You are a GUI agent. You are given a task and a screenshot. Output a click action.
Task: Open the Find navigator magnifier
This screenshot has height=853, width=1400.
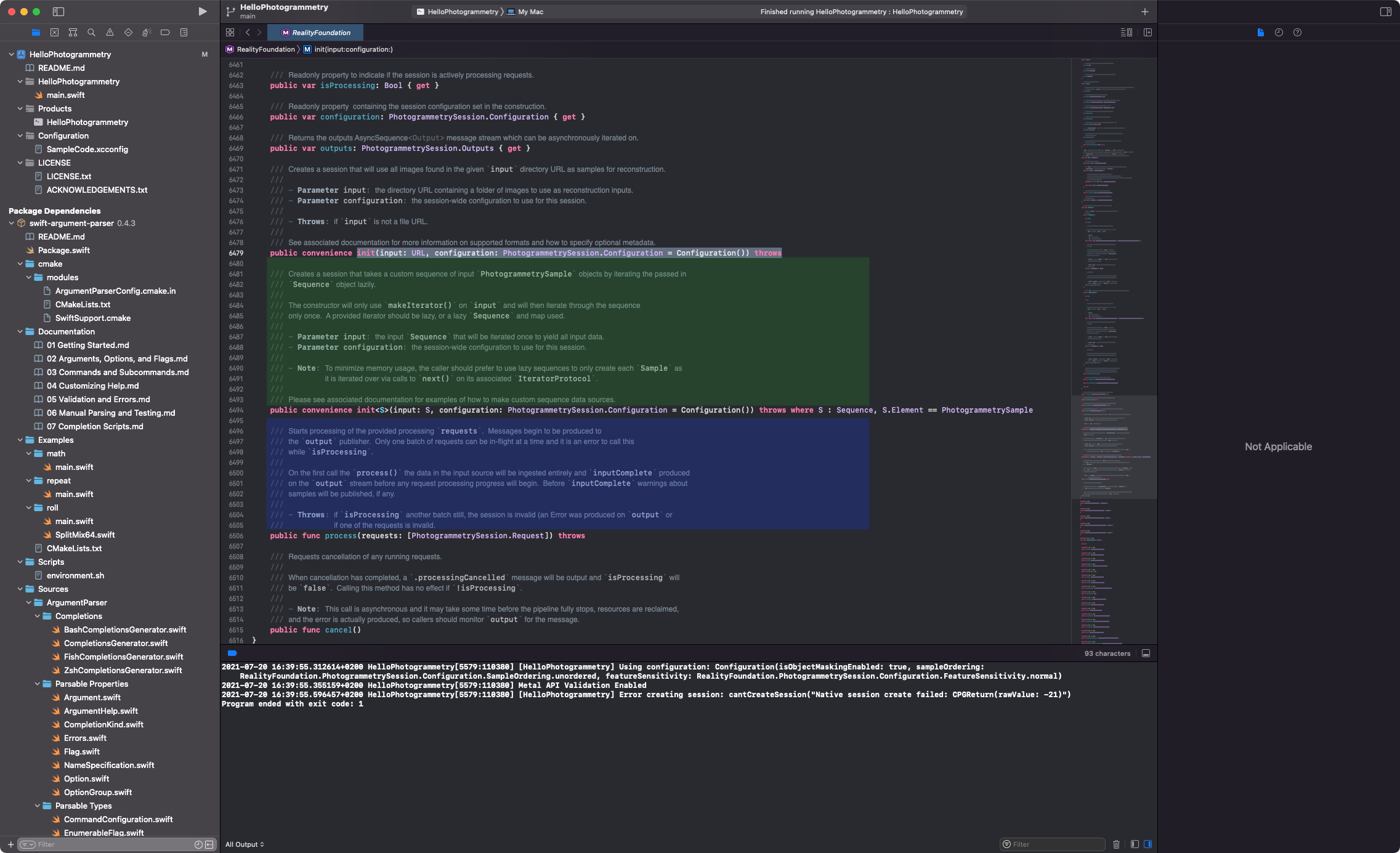(x=91, y=32)
